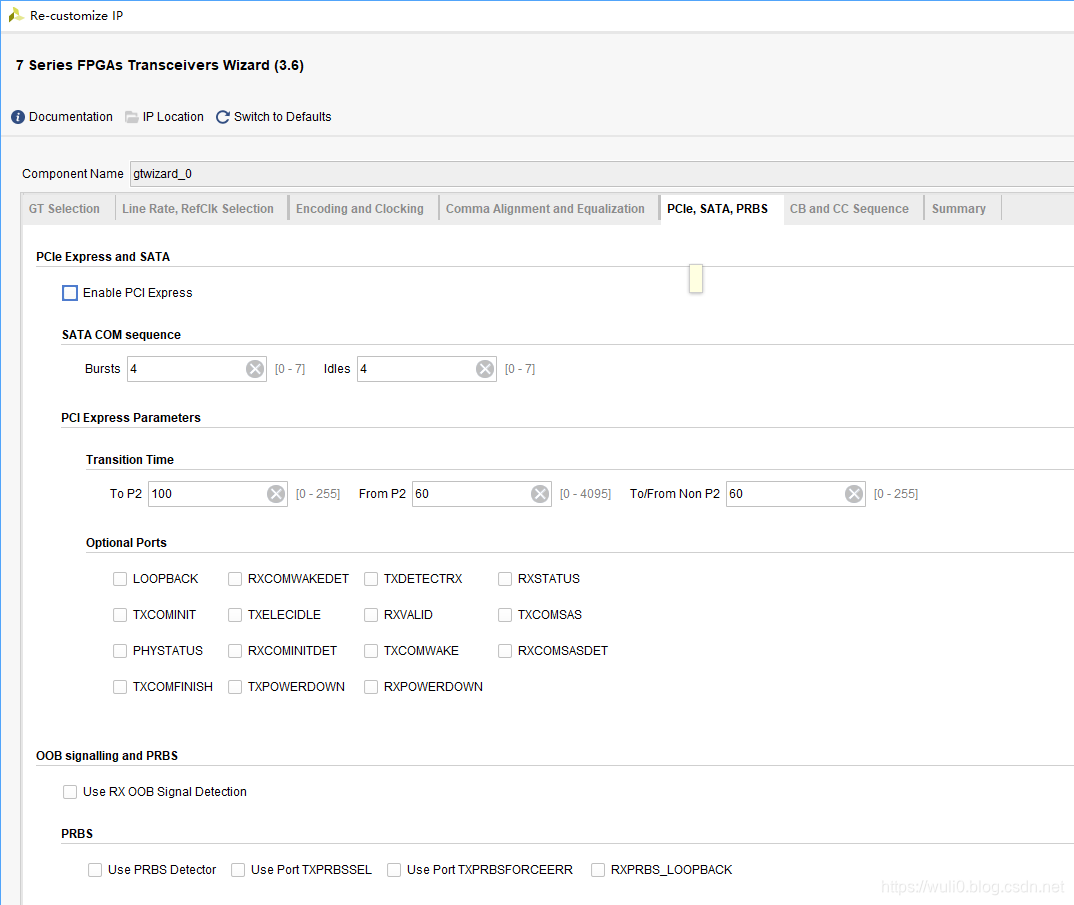The width and height of the screenshot is (1074, 905).
Task: Click the wizard title "7 Series FPGAs Transceivers Wizard (3.6)"
Action: point(160,65)
